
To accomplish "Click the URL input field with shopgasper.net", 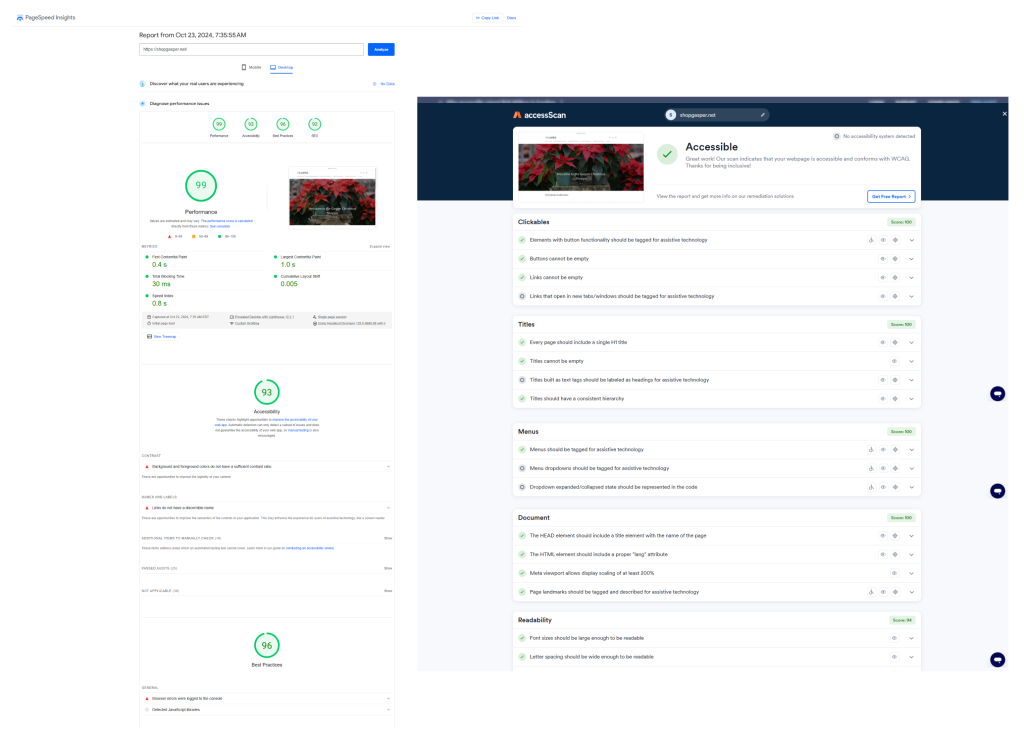I will [251, 49].
